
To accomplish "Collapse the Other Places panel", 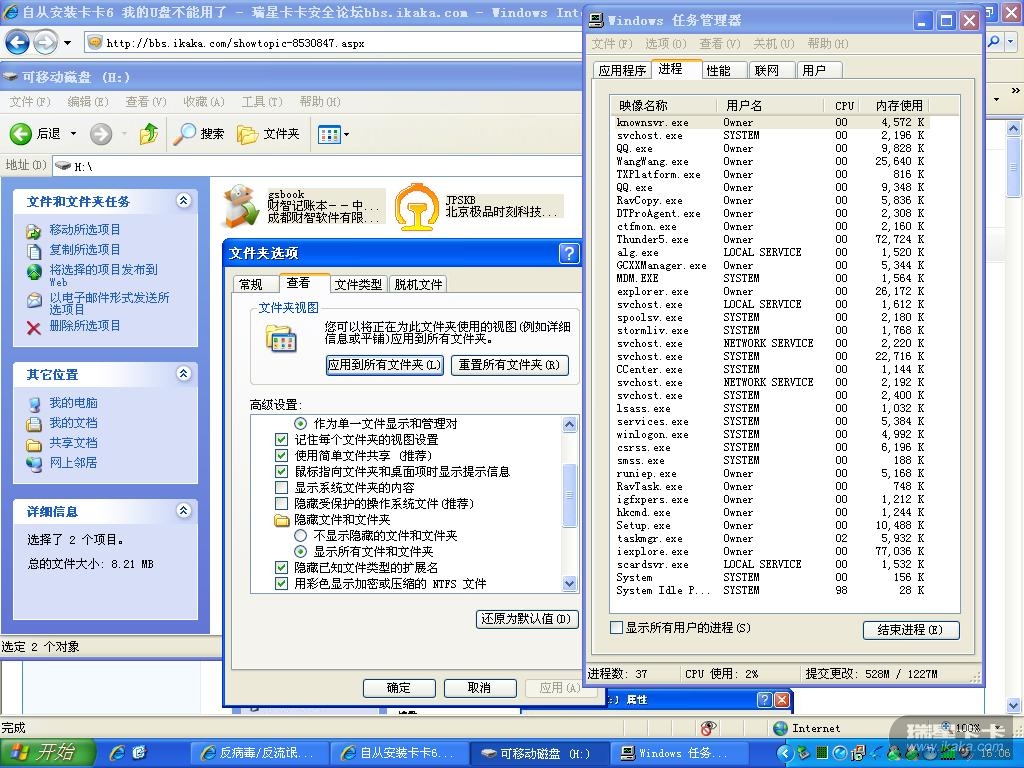I will [184, 374].
